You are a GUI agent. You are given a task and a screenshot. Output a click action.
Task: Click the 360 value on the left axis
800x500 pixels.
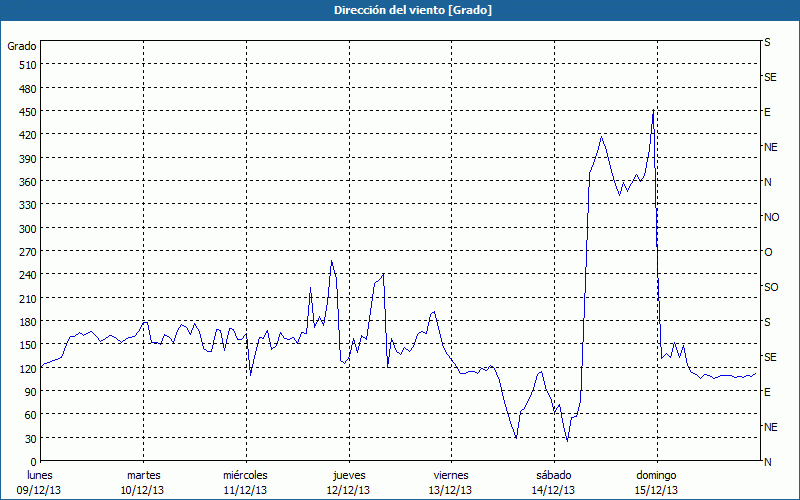pos(26,182)
